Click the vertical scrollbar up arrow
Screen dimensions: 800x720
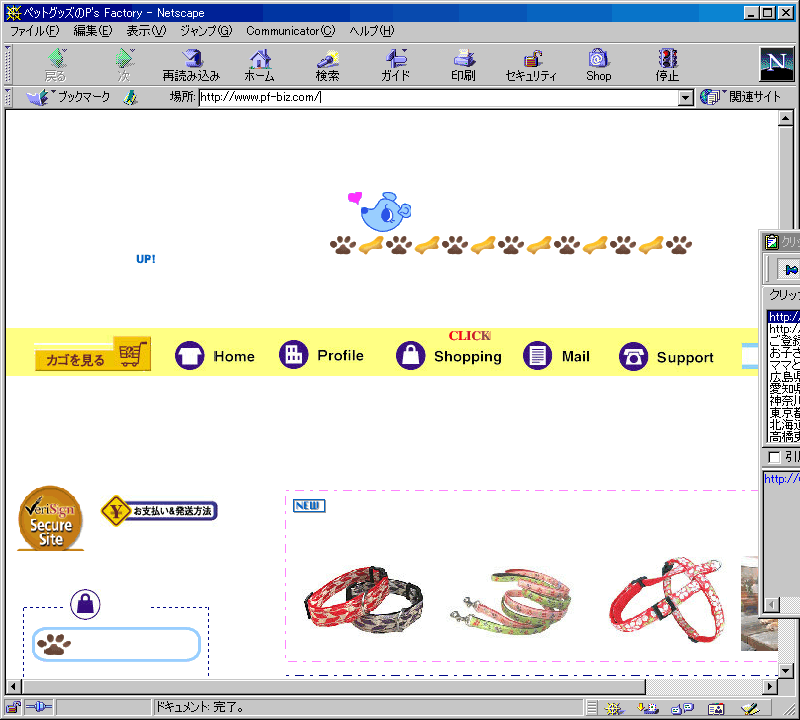(x=785, y=118)
